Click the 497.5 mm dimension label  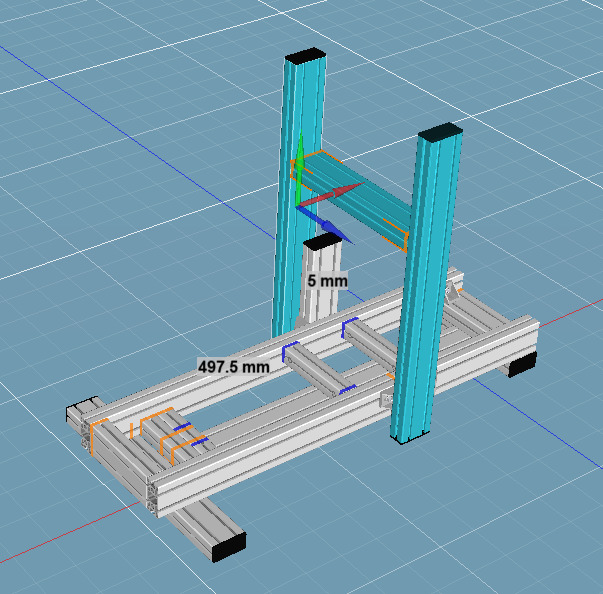coord(233,366)
